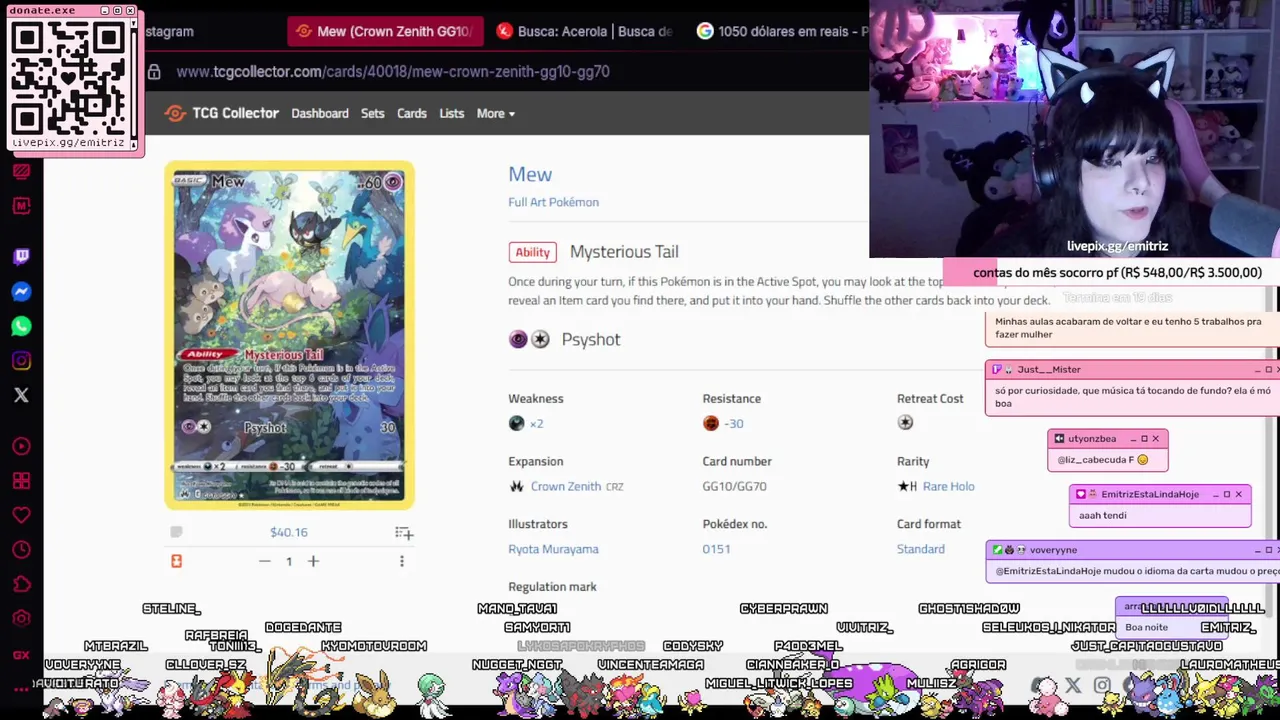Click the TCG Collector logo
This screenshot has height=720, width=1280.
222,113
